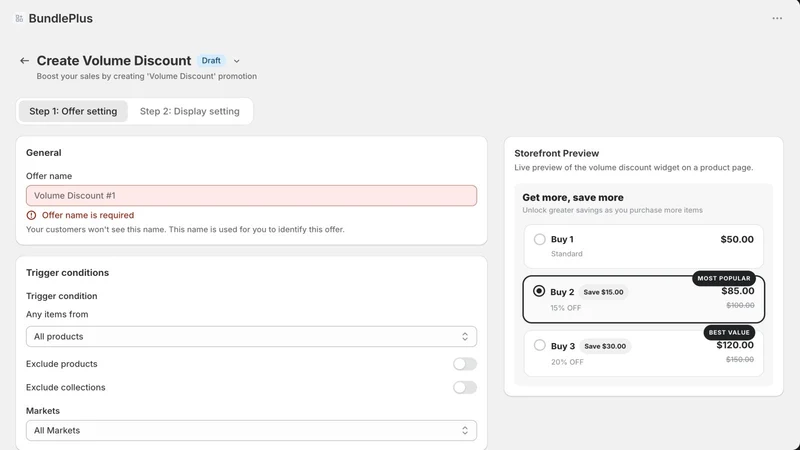Click the BundlePlus app logo icon

[x=19, y=18]
